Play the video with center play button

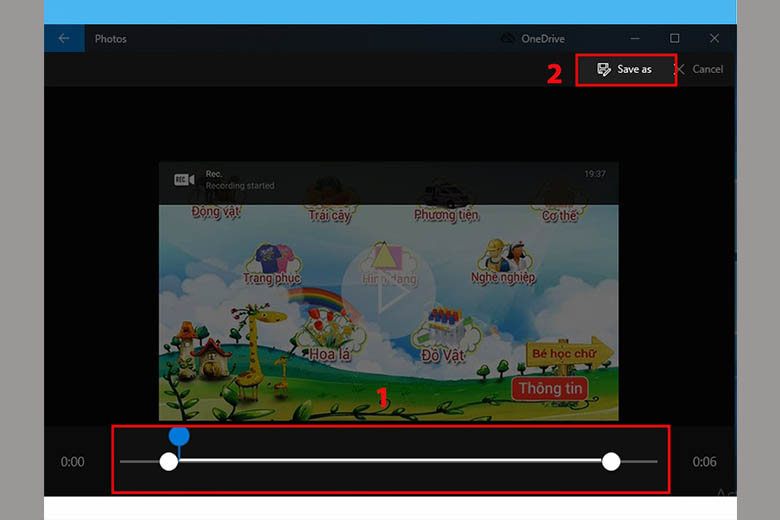point(389,292)
